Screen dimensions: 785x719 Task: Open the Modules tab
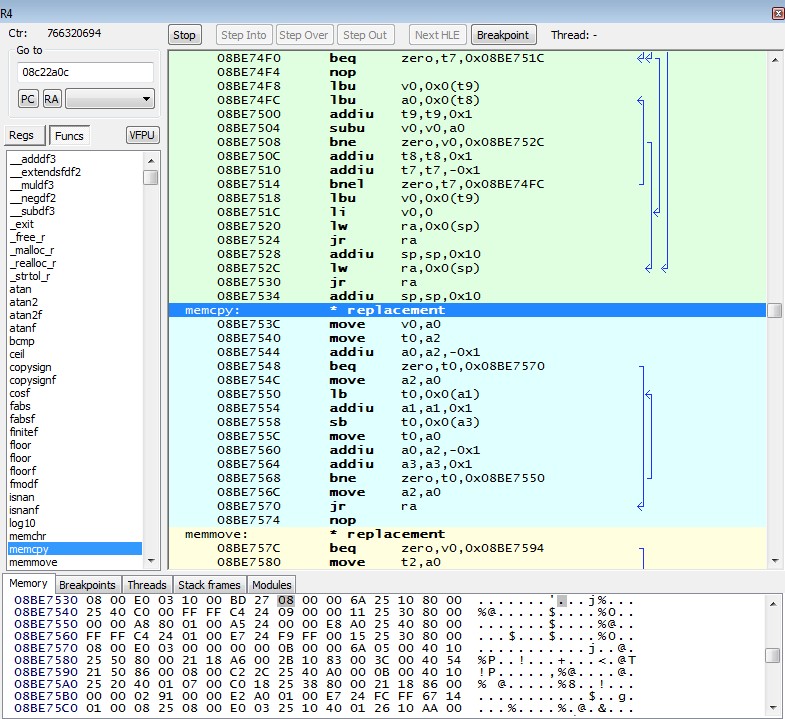[271, 585]
